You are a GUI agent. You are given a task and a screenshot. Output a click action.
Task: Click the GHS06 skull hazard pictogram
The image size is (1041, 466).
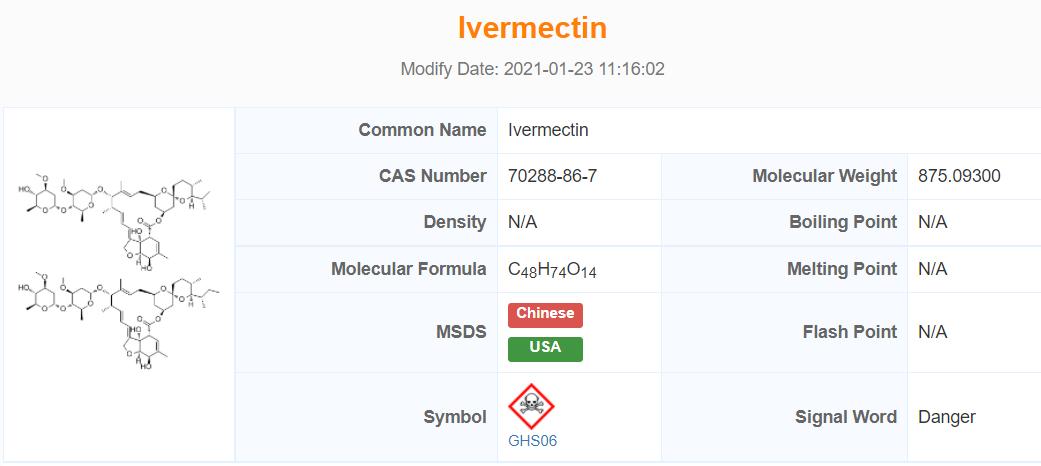(532, 406)
